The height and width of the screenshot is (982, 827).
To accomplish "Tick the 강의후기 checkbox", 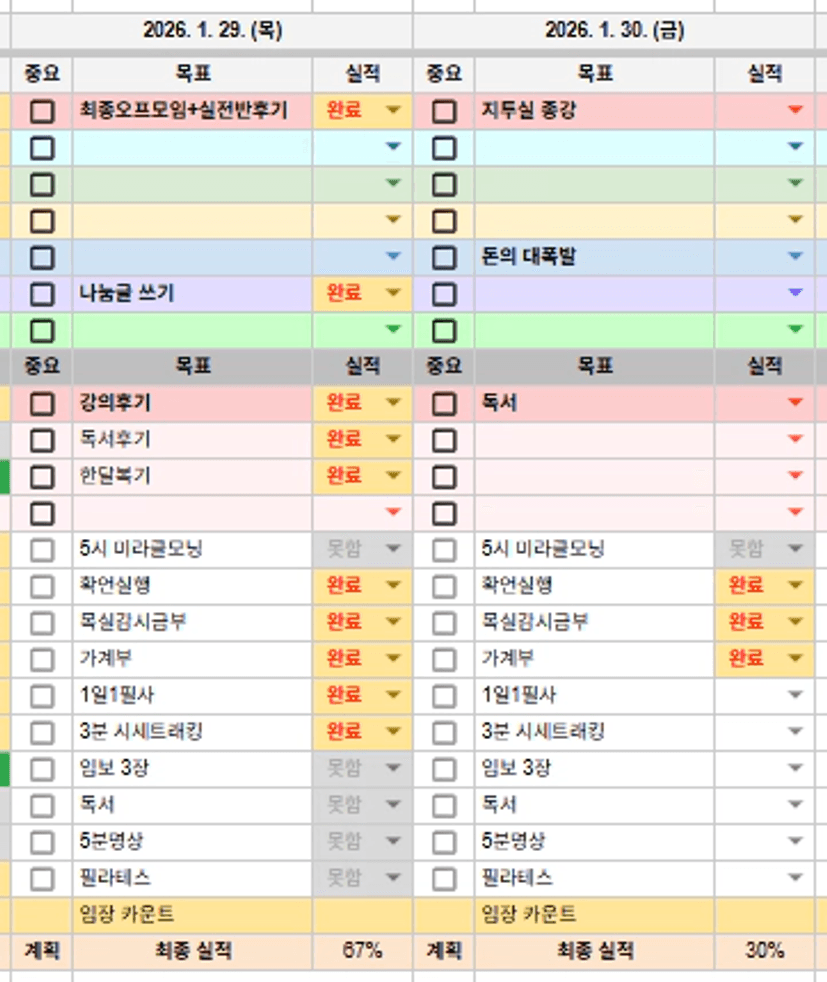I will coord(42,403).
